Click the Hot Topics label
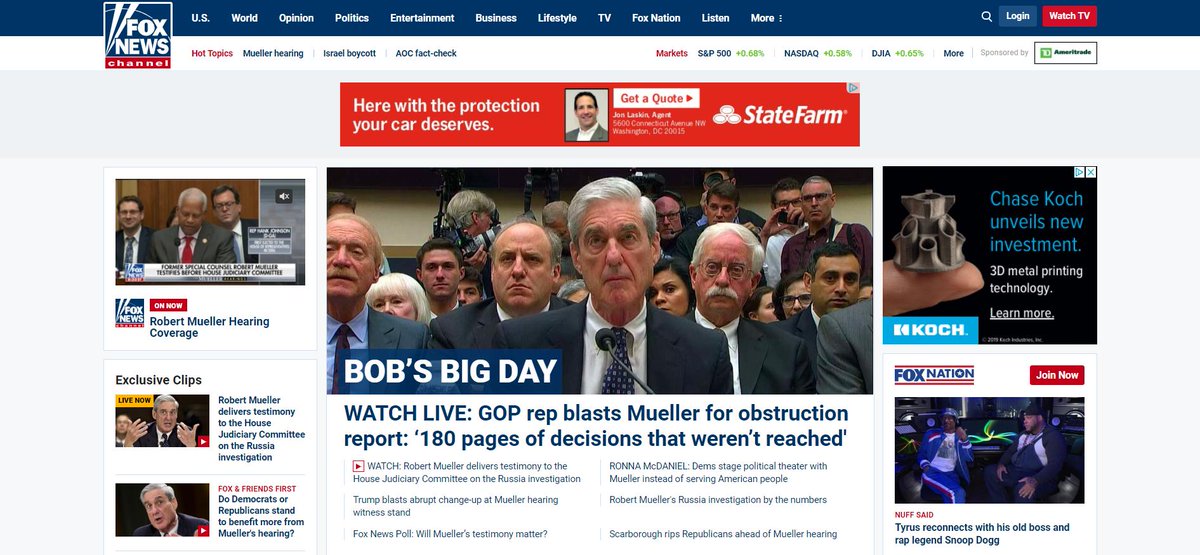Viewport: 1200px width, 555px height. (212, 53)
